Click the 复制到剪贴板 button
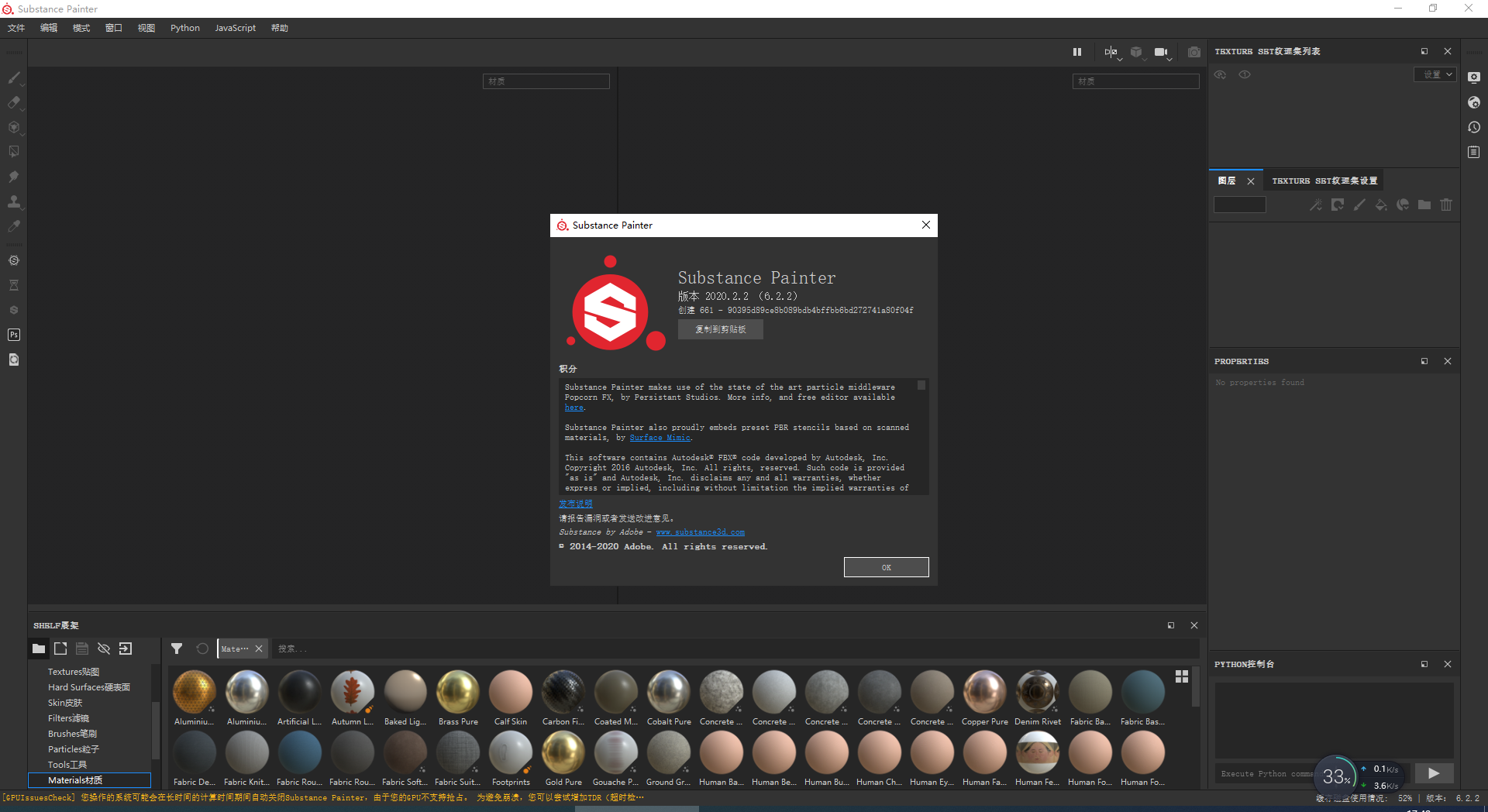Viewport: 1488px width, 812px height. click(x=721, y=329)
